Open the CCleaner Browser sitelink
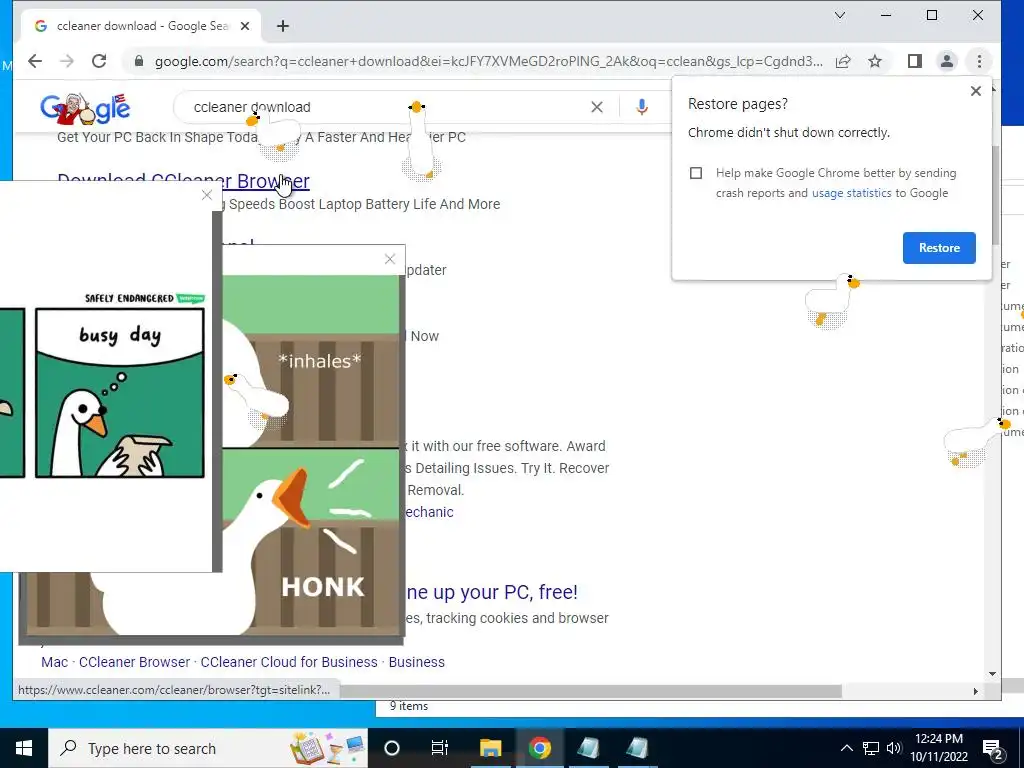 135,662
